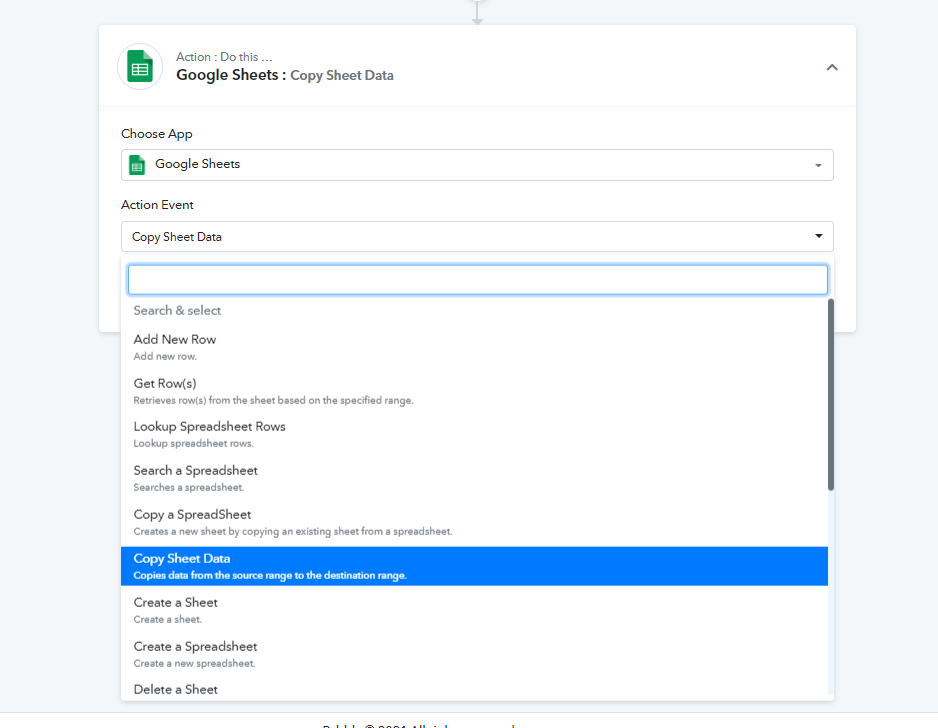Click the dropdown list scrollbar
This screenshot has width=938, height=728.
(x=830, y=395)
